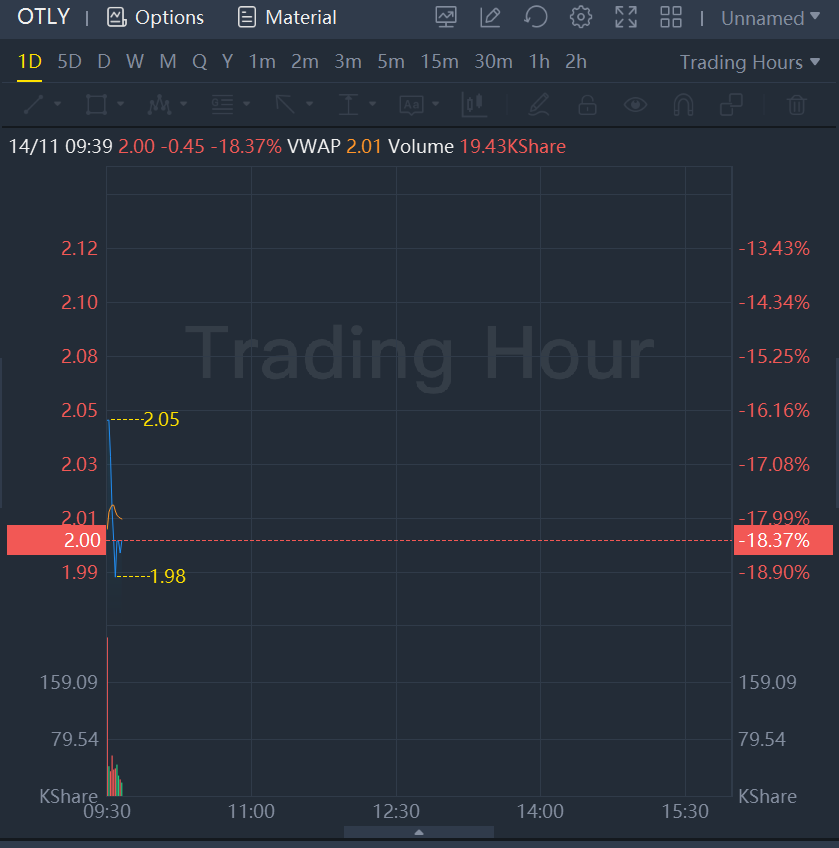The image size is (839, 848).
Task: Open the Trading Hours dropdown
Action: pyautogui.click(x=750, y=62)
